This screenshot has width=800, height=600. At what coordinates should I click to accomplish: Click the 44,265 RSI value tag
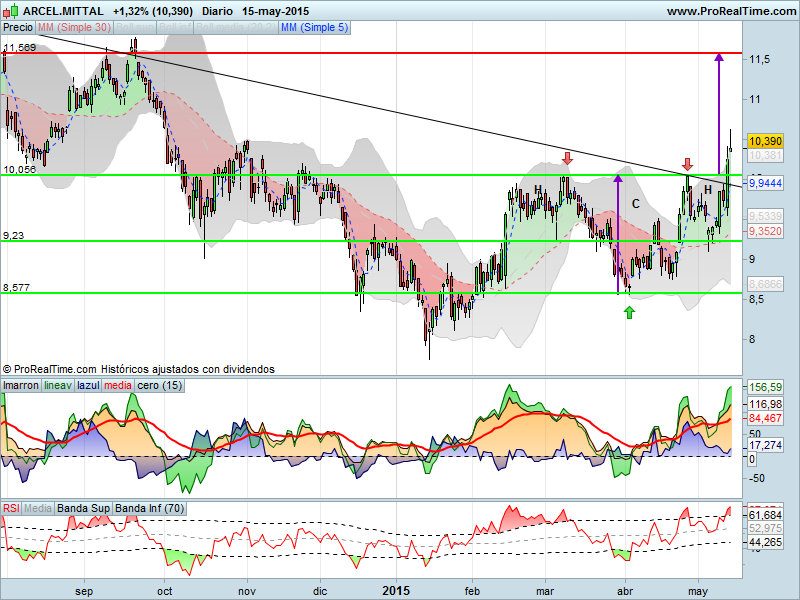[765, 542]
